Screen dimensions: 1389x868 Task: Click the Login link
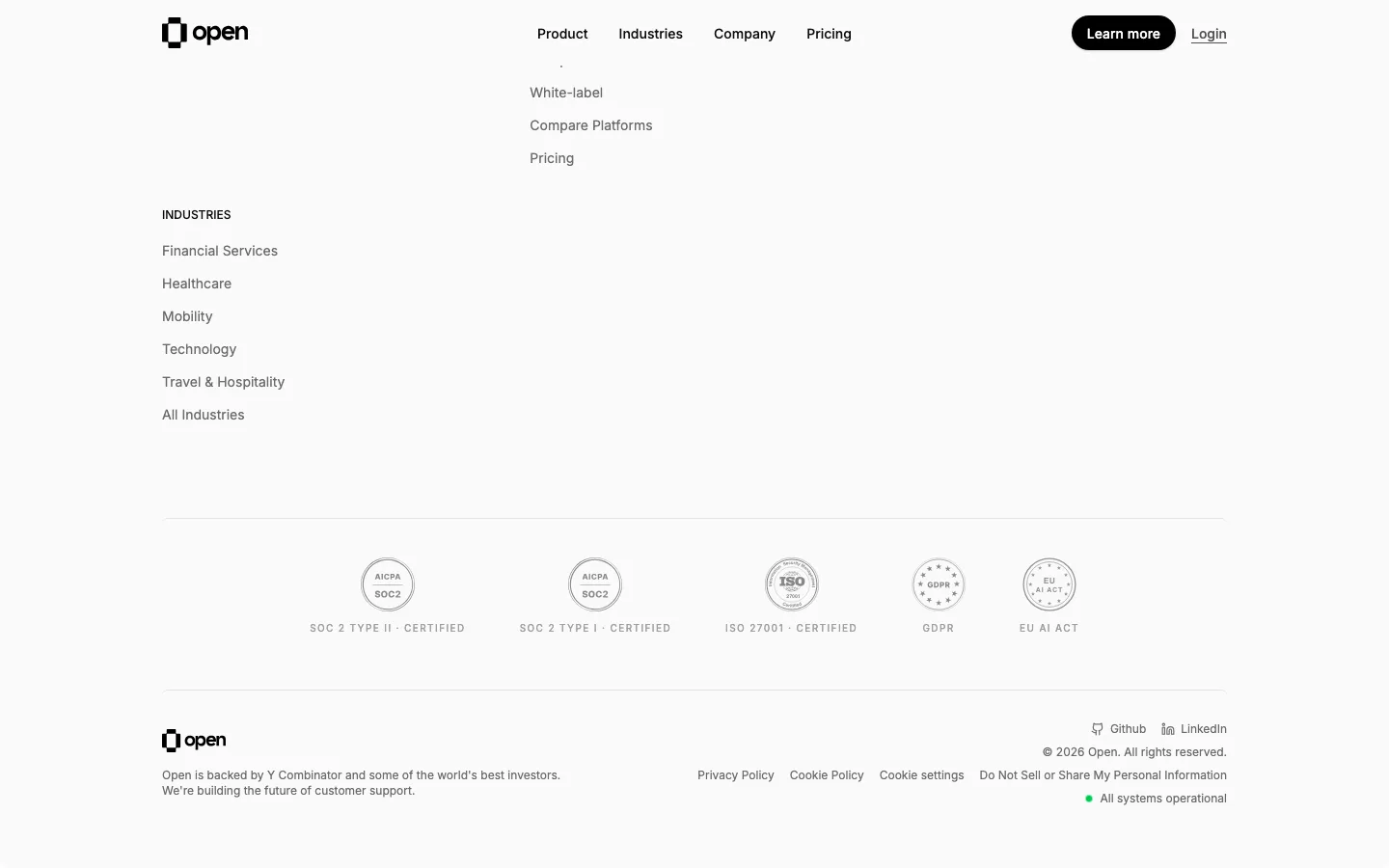click(x=1209, y=34)
